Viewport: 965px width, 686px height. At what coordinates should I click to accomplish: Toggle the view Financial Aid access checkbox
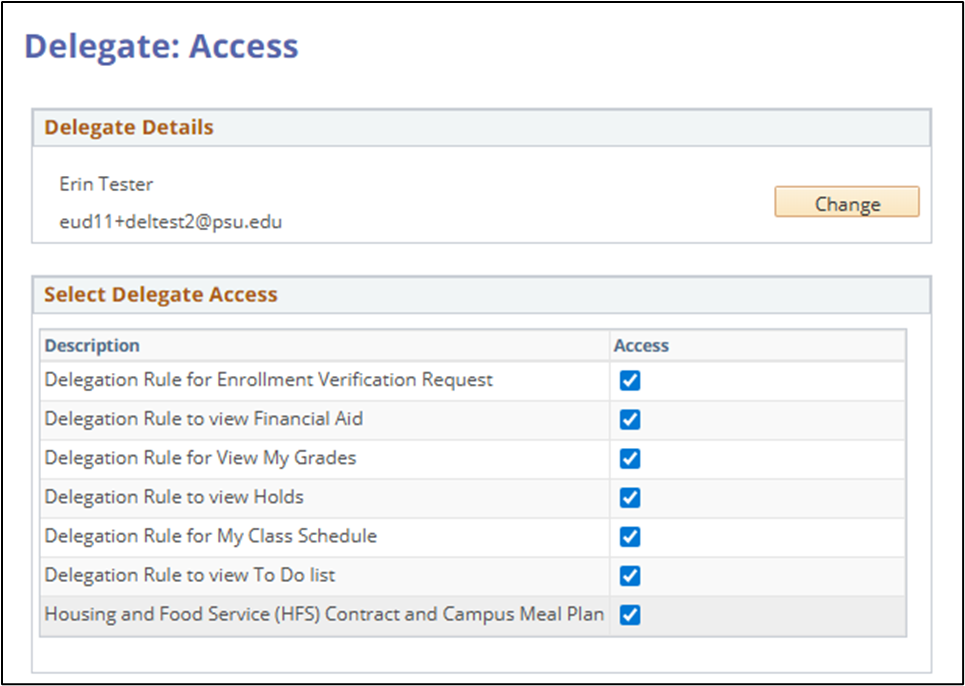pos(630,420)
